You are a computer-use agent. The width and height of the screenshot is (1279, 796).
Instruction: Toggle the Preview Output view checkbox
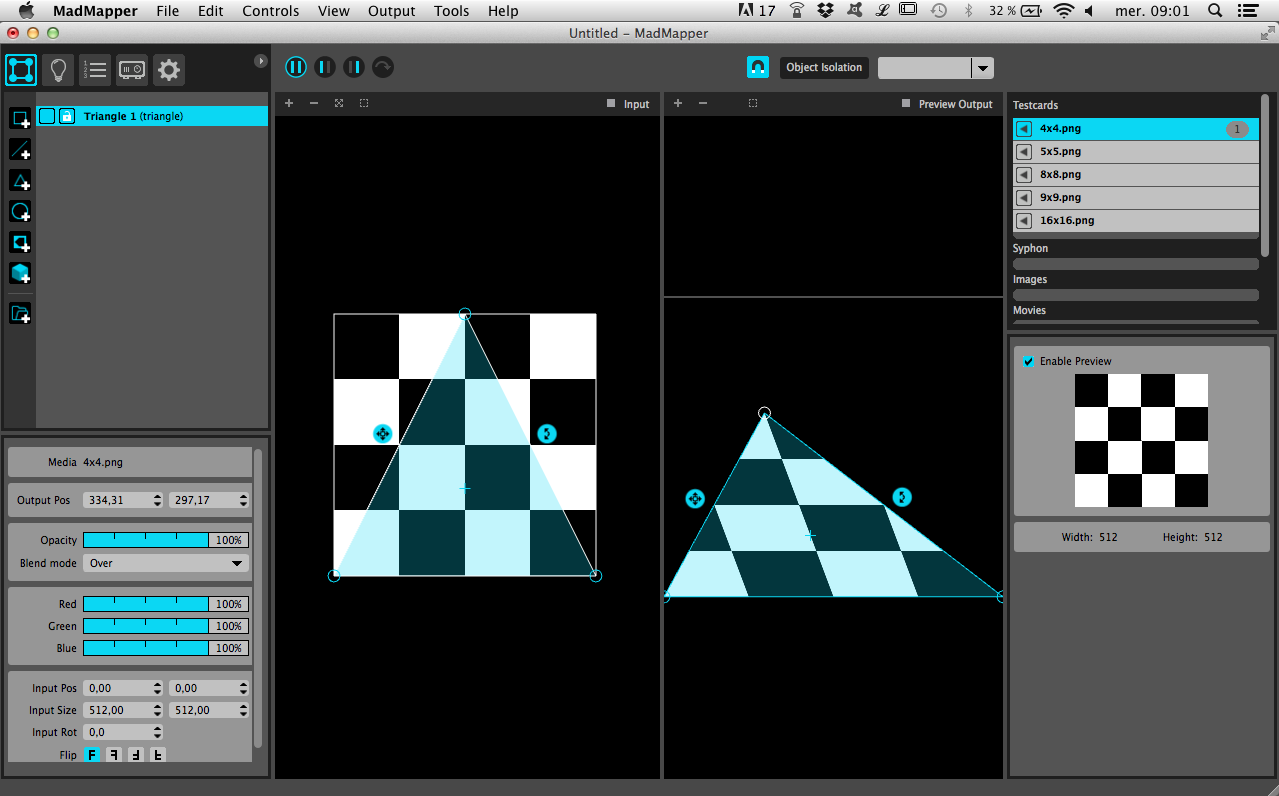[x=905, y=104]
